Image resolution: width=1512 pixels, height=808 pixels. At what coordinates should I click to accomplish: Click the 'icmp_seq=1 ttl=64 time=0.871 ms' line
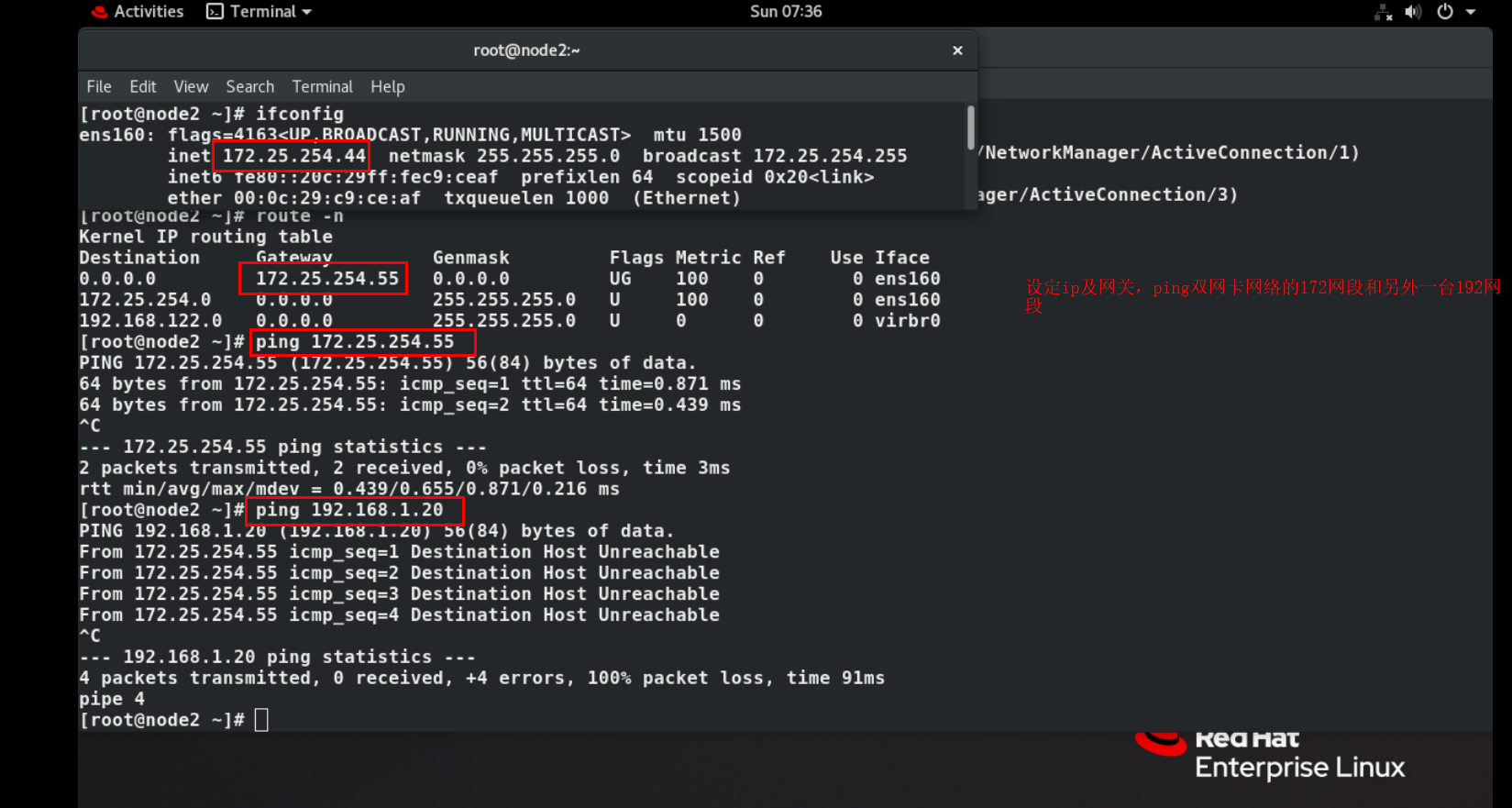coord(410,384)
